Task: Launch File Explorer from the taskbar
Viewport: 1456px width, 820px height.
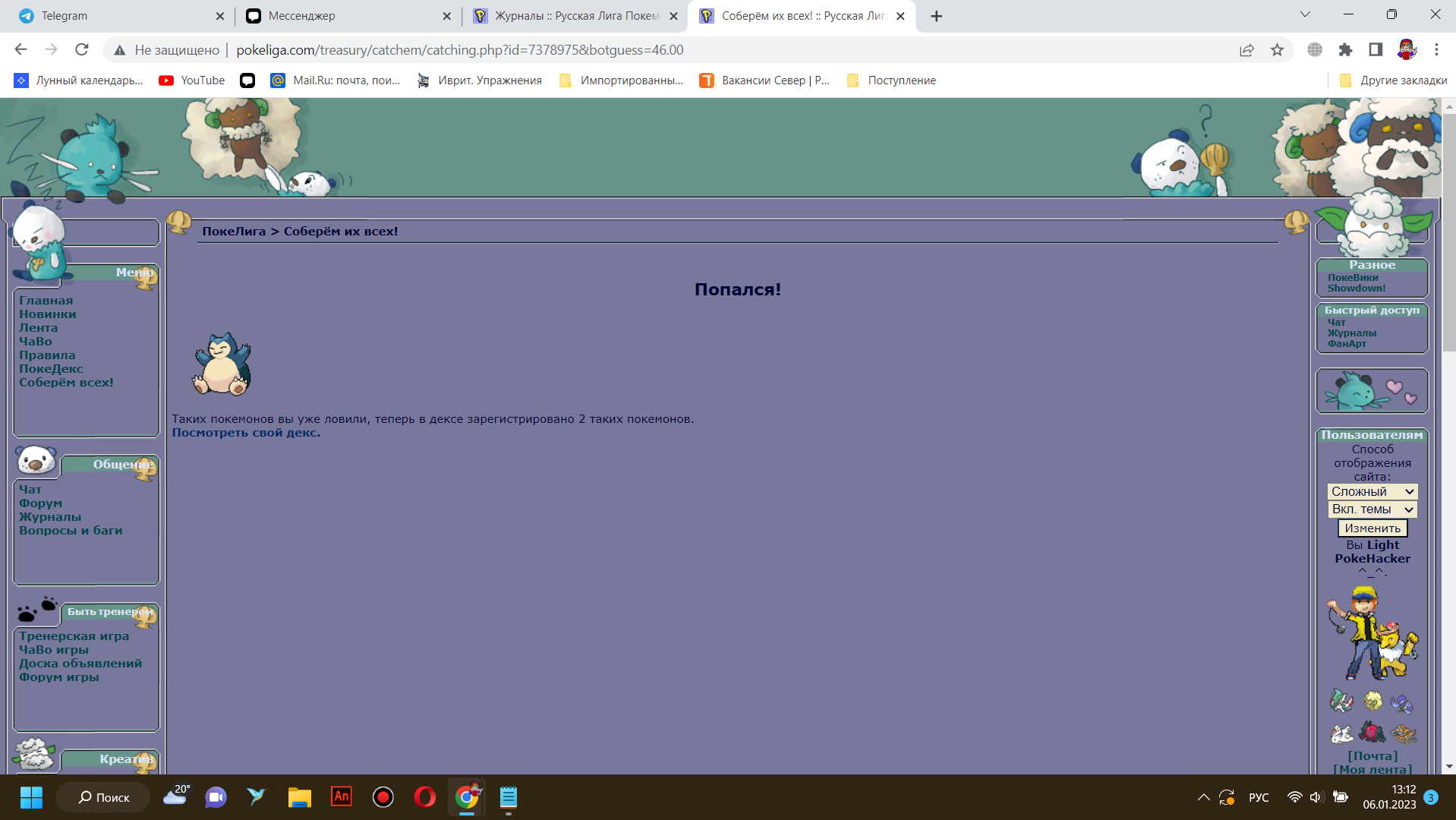Action: (x=299, y=797)
